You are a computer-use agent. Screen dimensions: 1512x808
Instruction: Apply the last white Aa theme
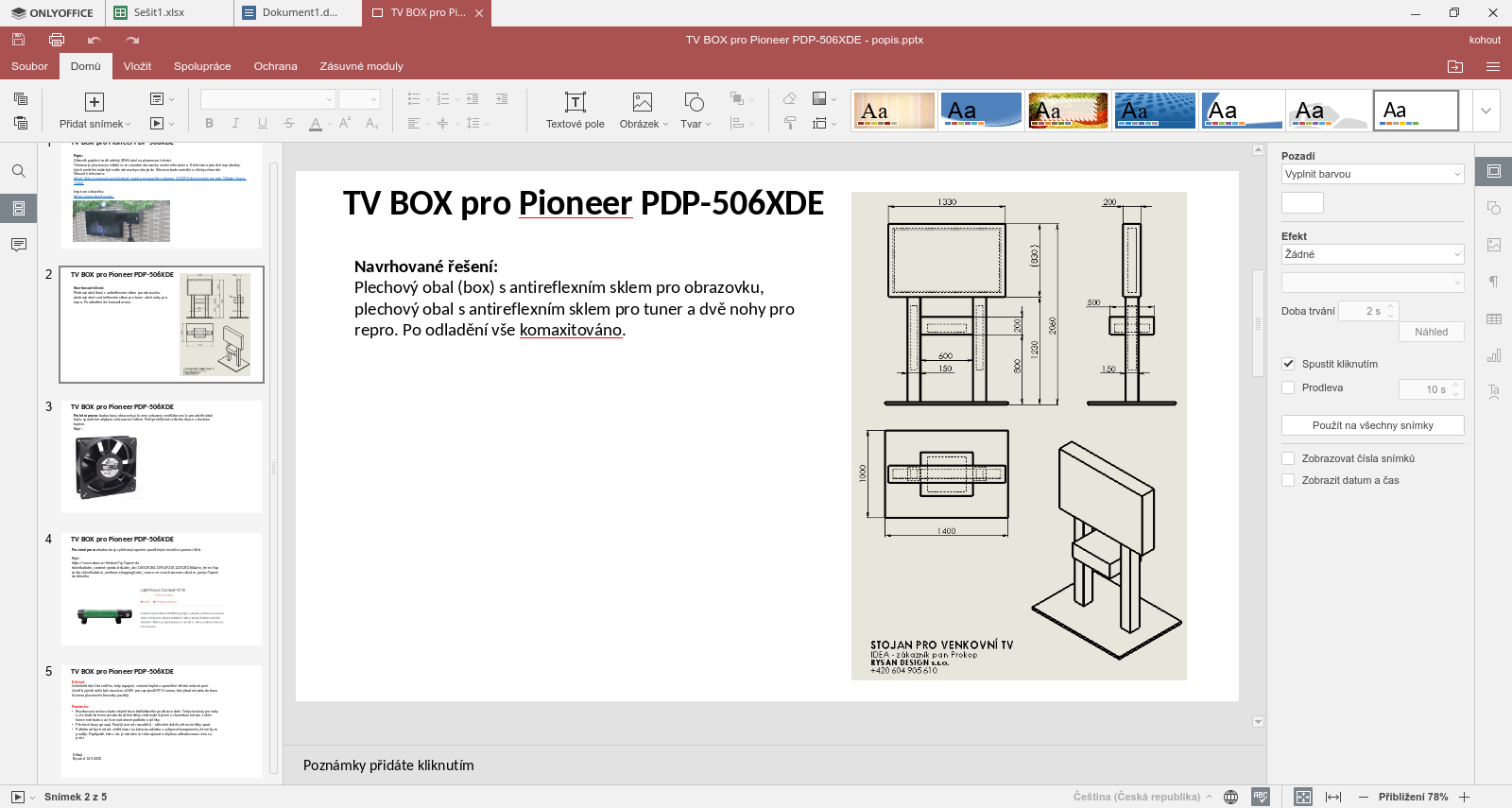click(x=1416, y=111)
